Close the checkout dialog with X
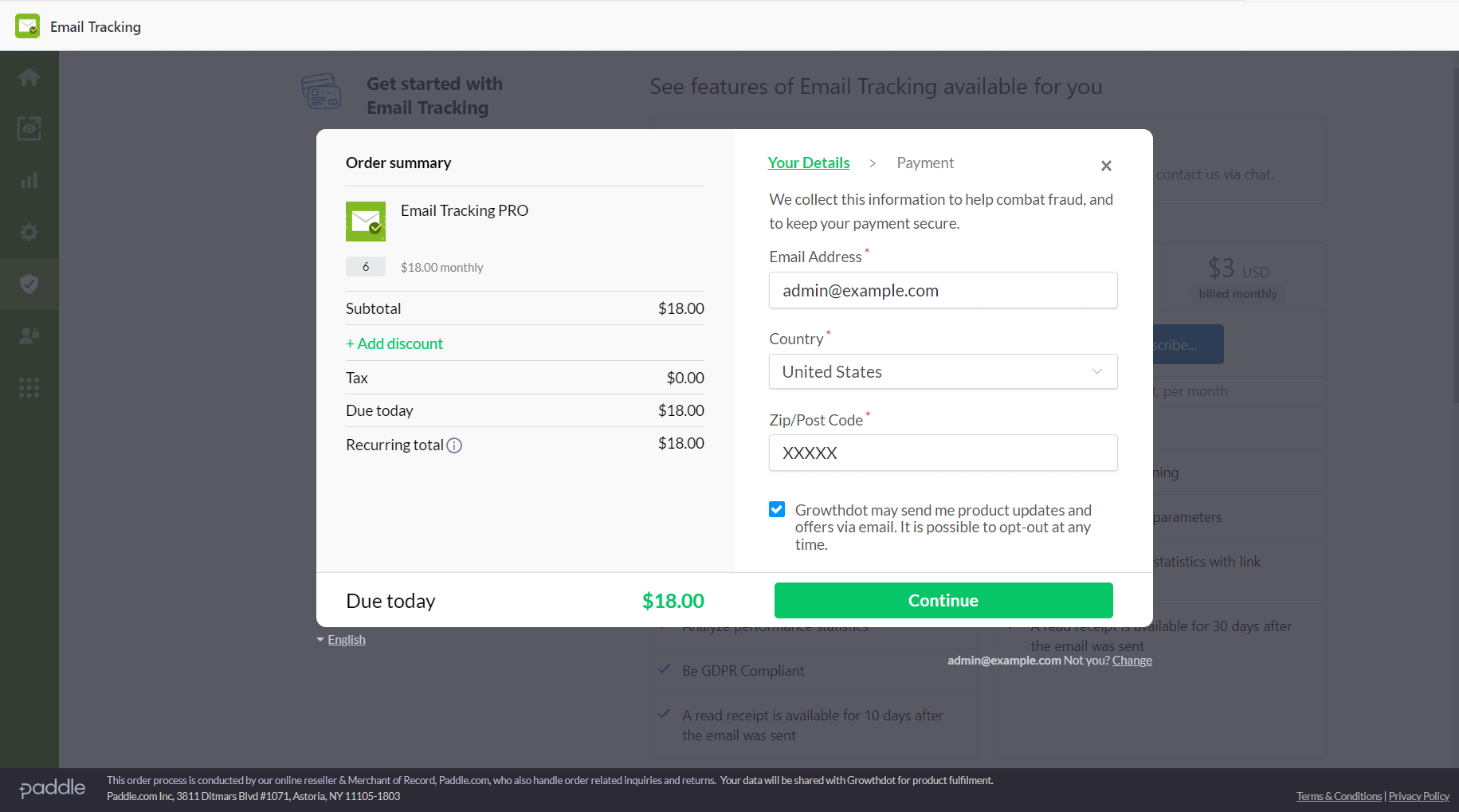 pyautogui.click(x=1106, y=166)
